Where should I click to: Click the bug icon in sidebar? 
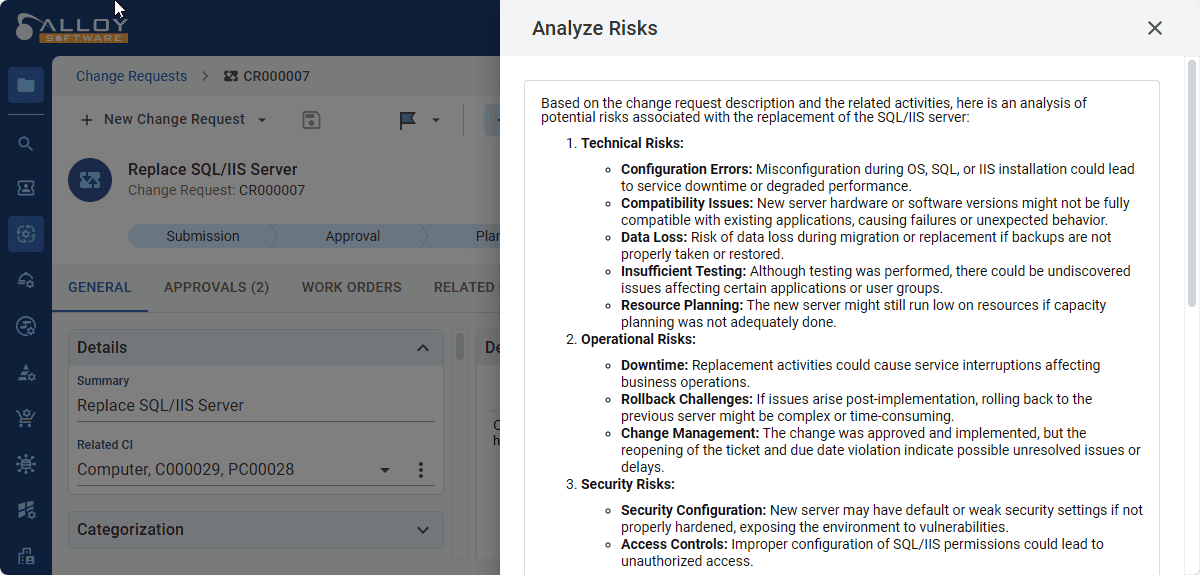tap(26, 464)
